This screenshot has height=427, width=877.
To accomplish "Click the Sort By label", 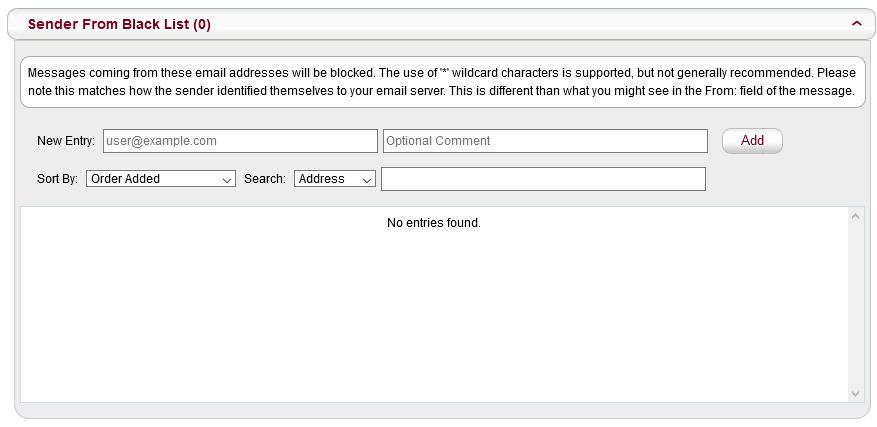I will coord(57,179).
